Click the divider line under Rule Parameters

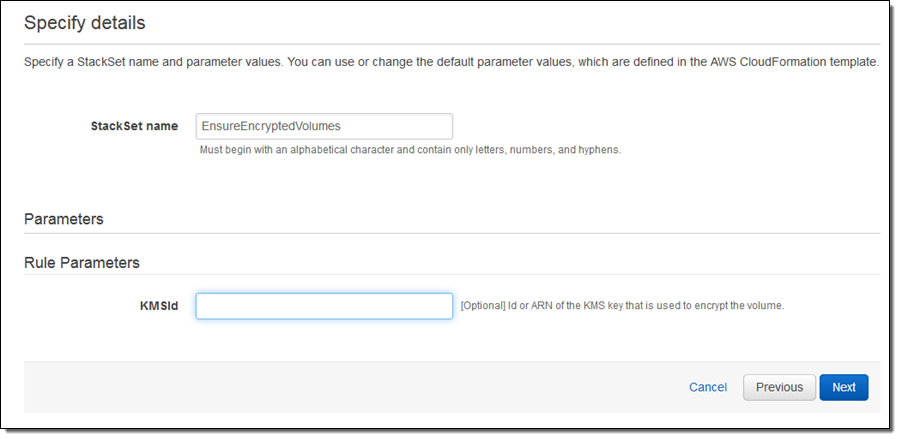point(450,275)
